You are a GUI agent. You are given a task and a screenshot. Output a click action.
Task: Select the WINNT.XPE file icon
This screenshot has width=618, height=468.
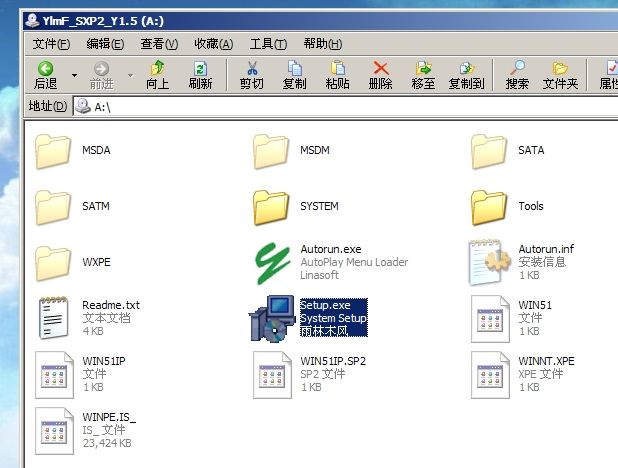tap(490, 375)
